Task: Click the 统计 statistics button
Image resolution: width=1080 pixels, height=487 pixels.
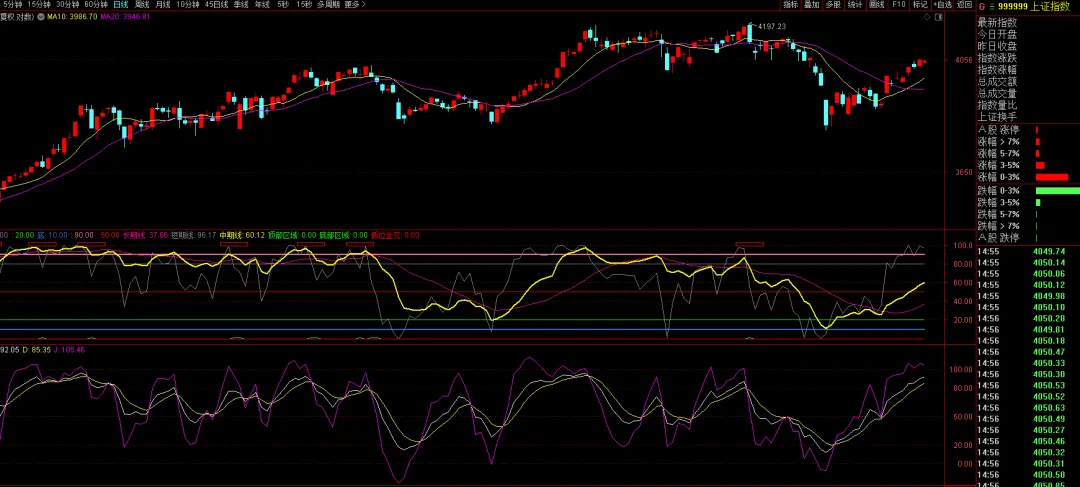Action: coord(855,4)
